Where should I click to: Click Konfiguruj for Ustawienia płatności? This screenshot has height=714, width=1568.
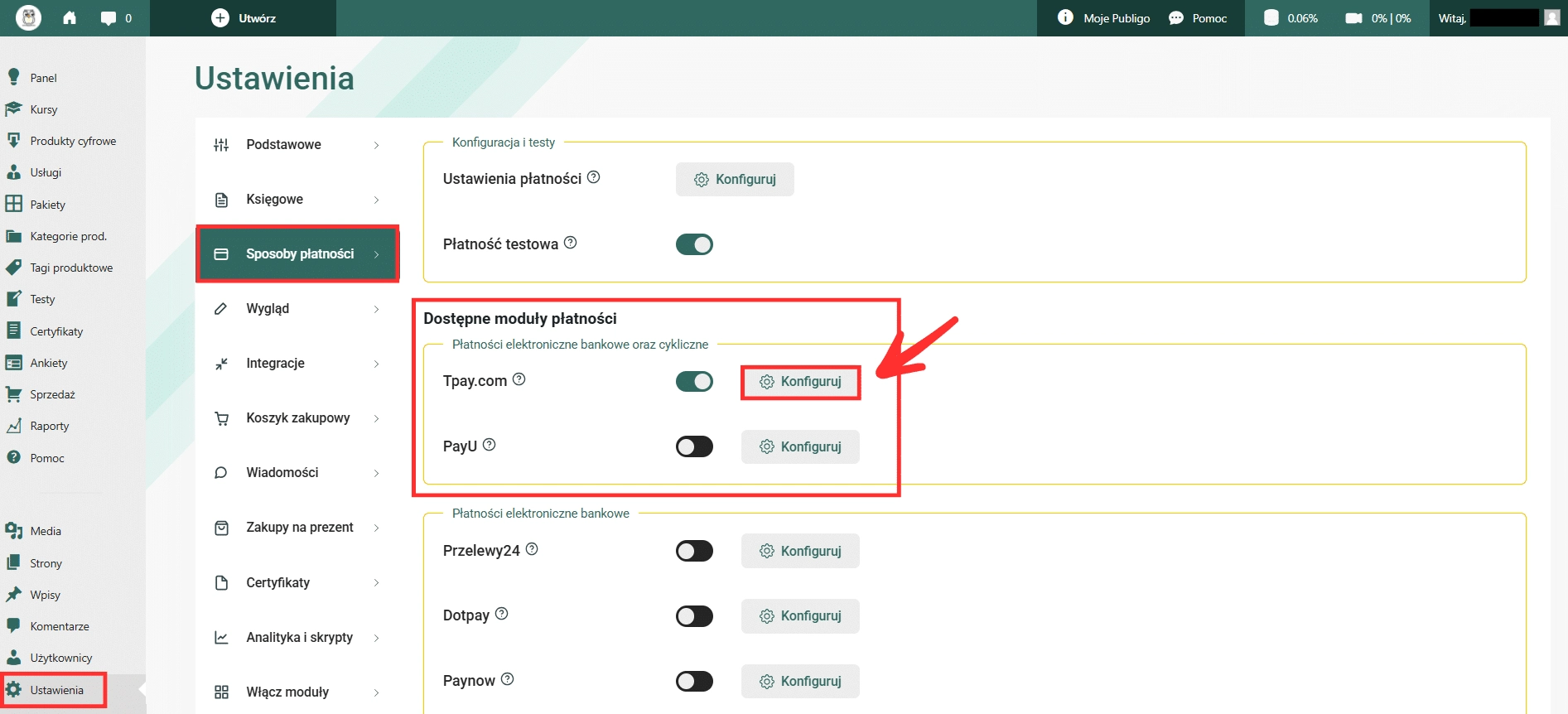tap(735, 179)
